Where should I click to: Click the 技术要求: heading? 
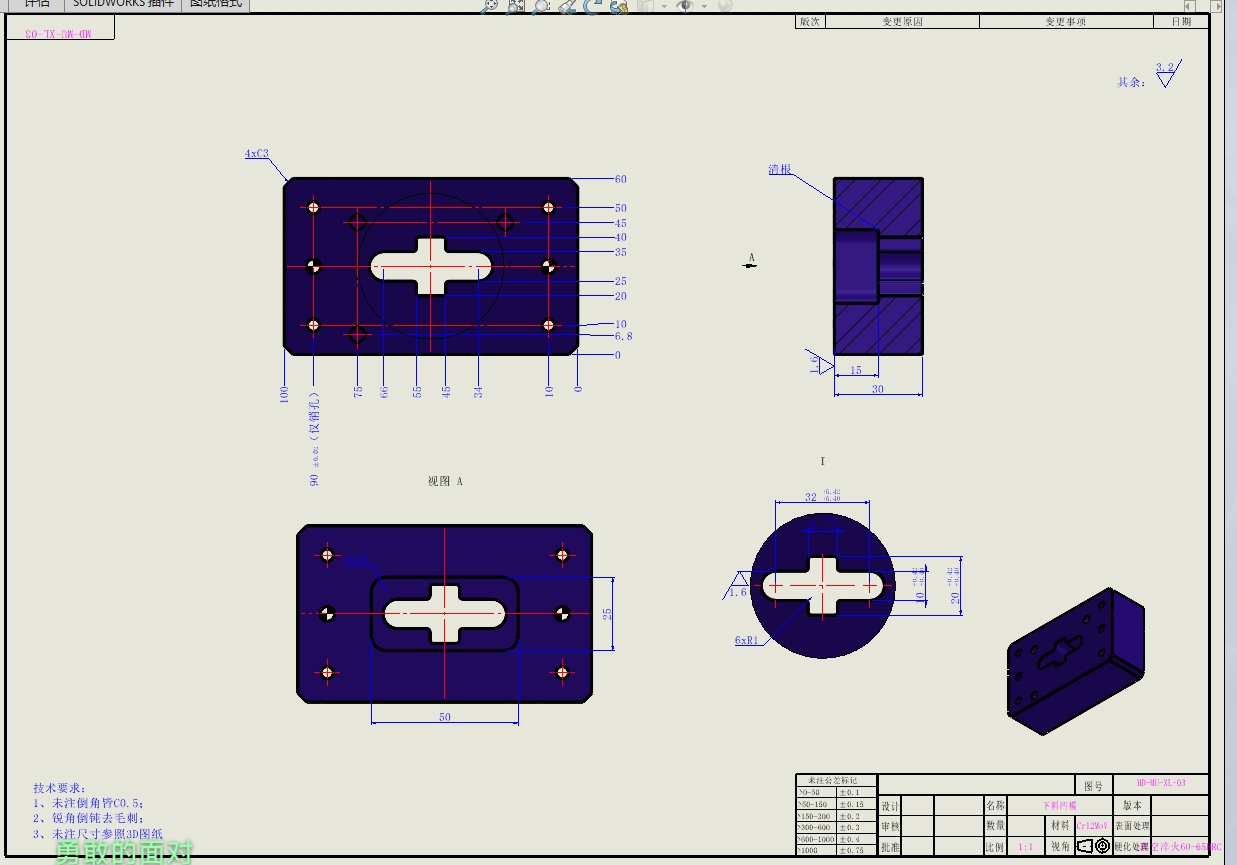coord(60,788)
